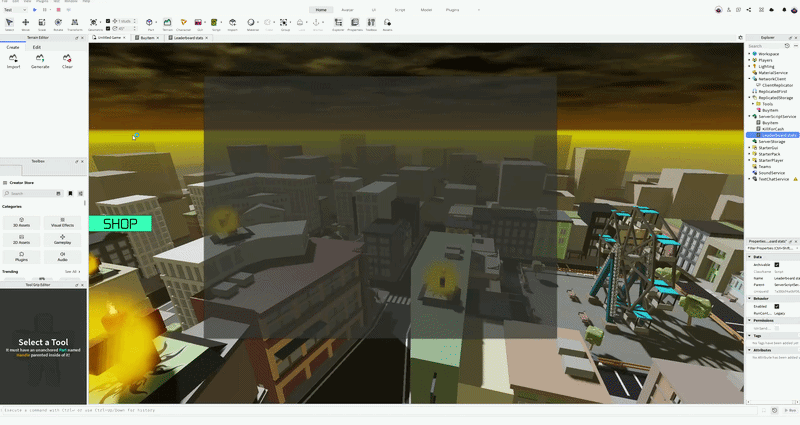
Task: Open the Leaderboard stats script tab
Action: coord(188,38)
